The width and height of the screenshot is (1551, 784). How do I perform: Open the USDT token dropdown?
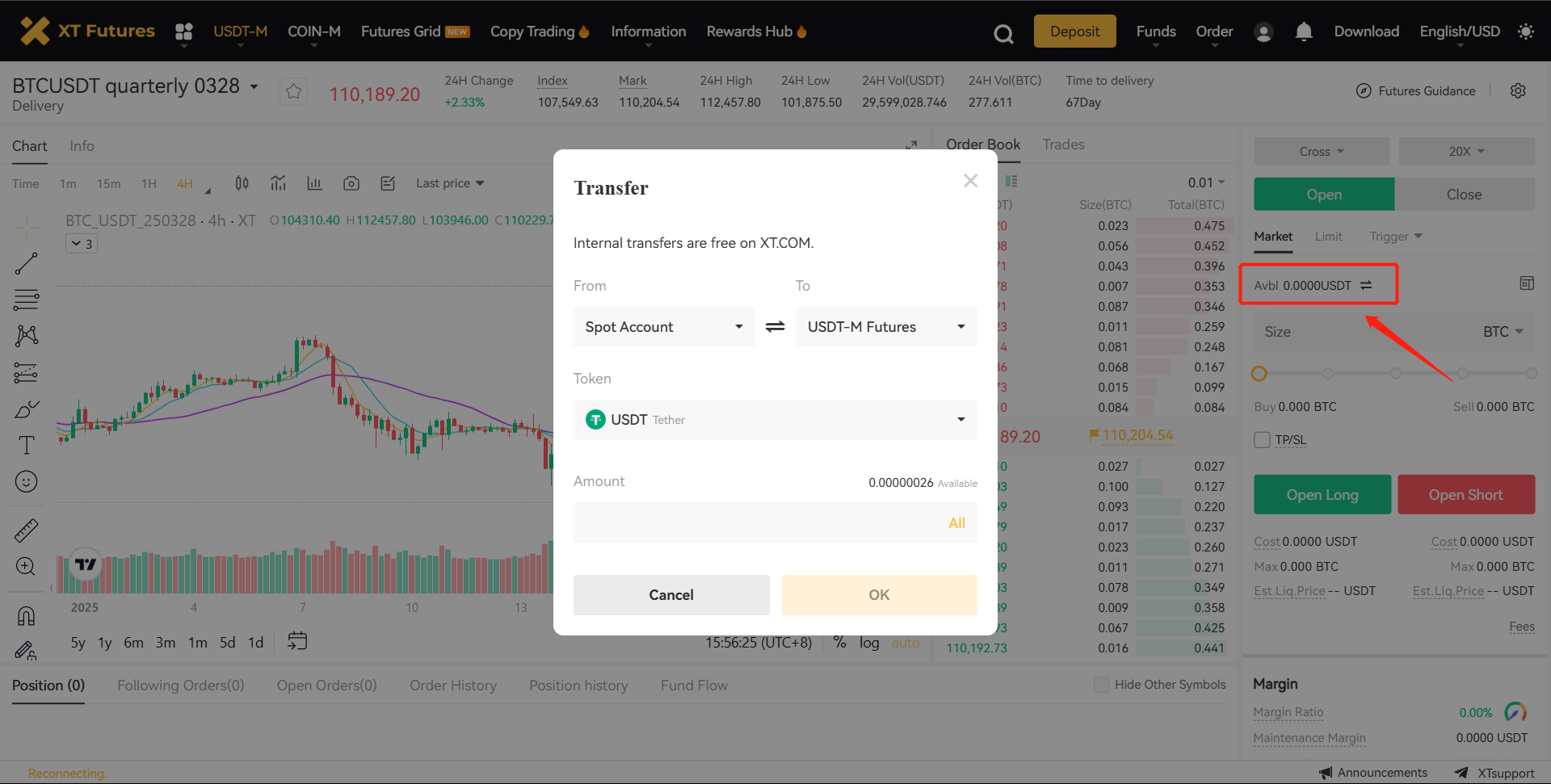pyautogui.click(x=775, y=420)
